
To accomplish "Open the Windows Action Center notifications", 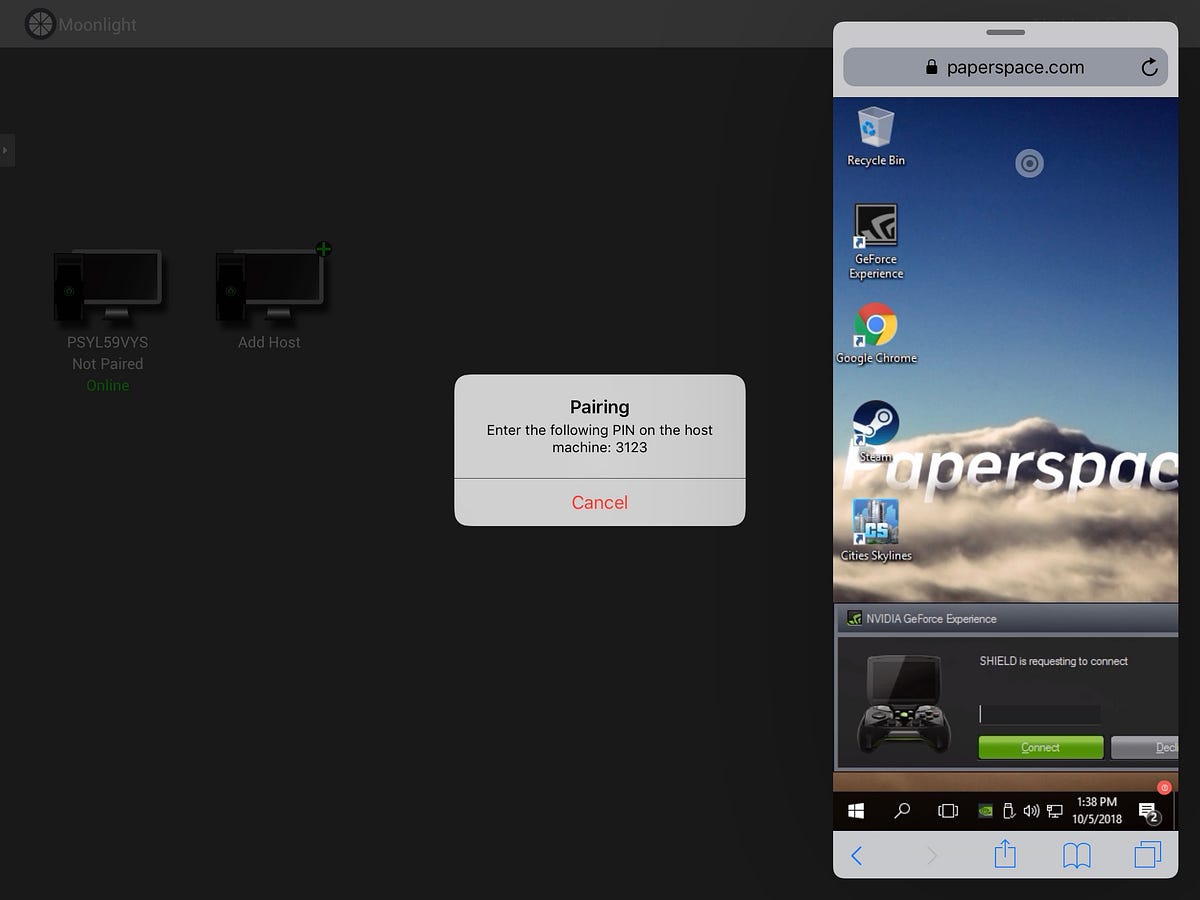I will (1148, 811).
